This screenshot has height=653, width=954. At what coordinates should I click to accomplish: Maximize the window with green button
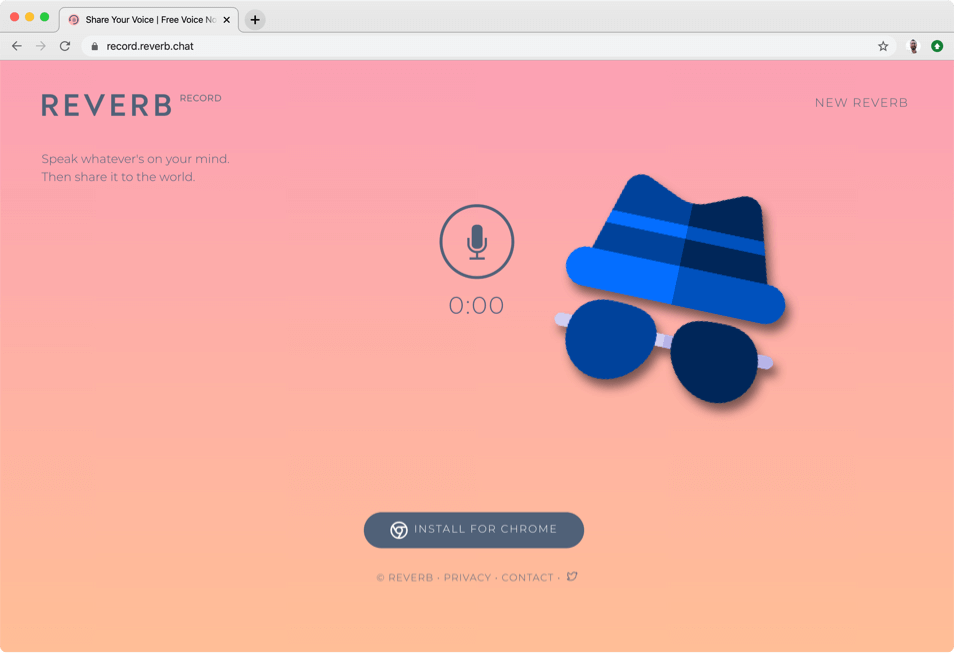coord(44,17)
